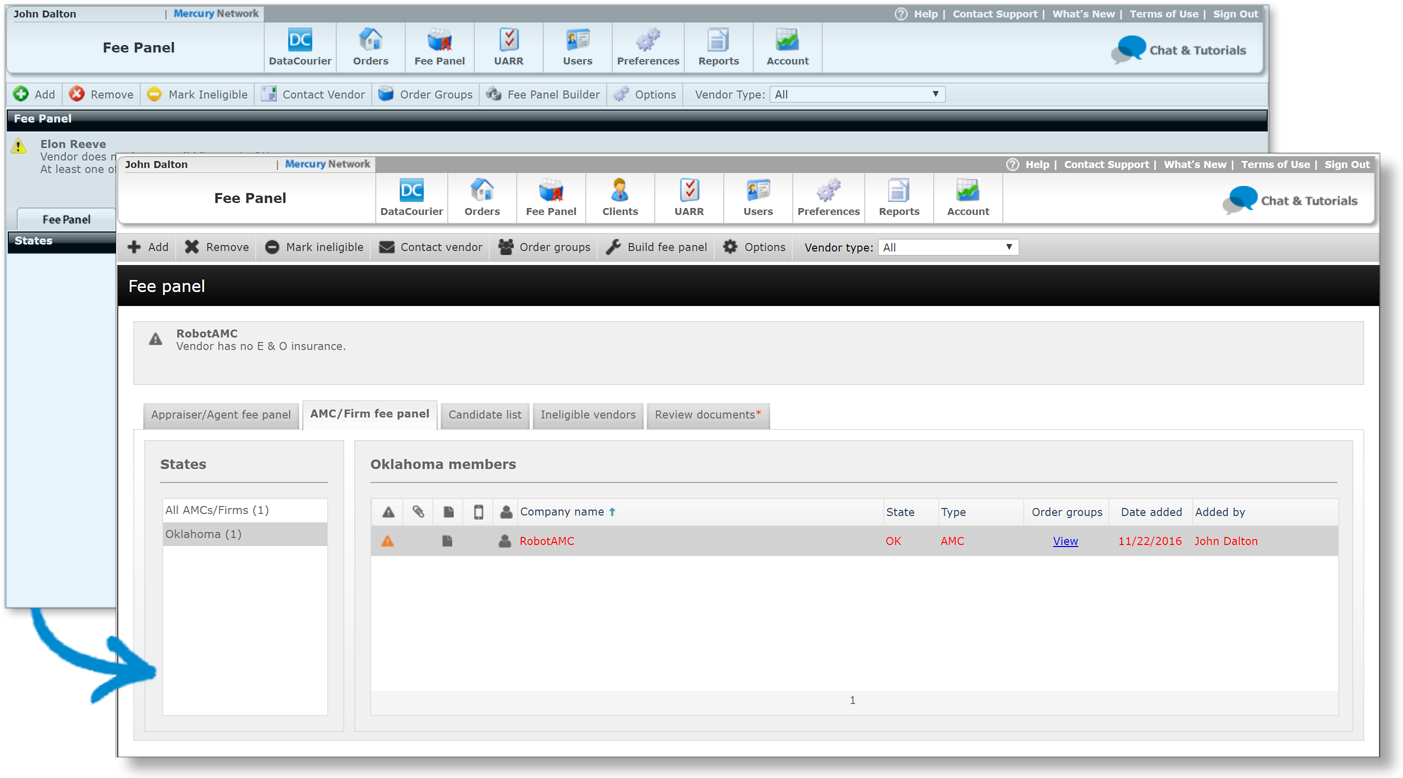Click Help link in front window
Screen dimensions: 1403x778
1037,164
